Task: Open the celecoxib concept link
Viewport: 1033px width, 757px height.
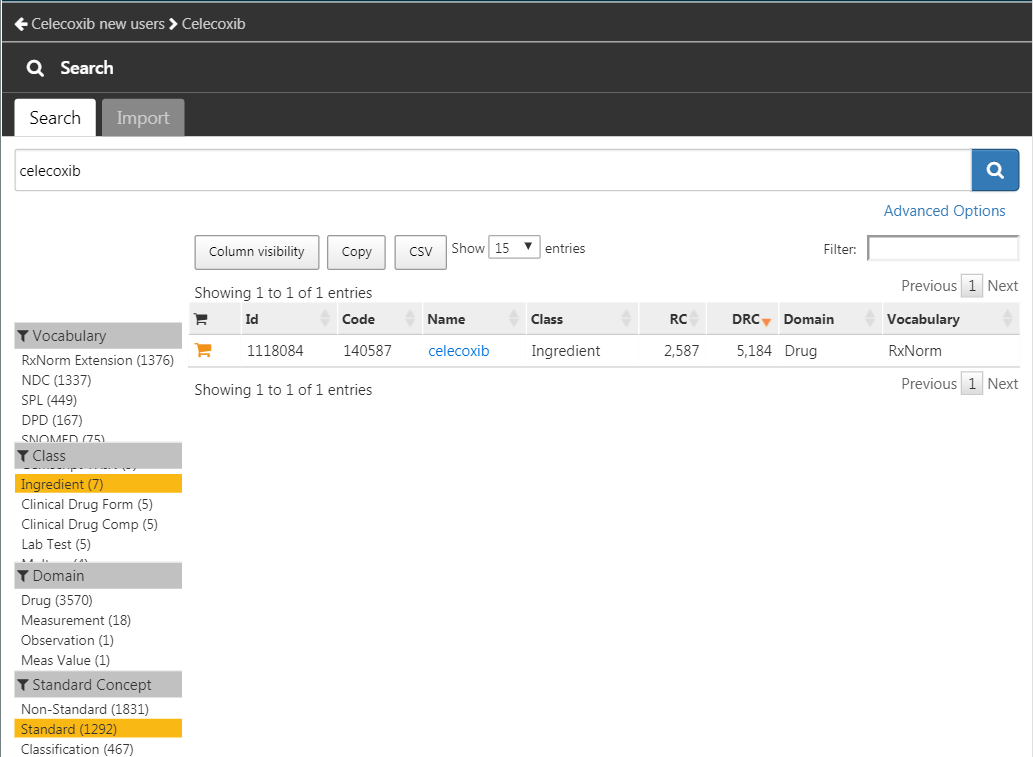Action: [459, 351]
